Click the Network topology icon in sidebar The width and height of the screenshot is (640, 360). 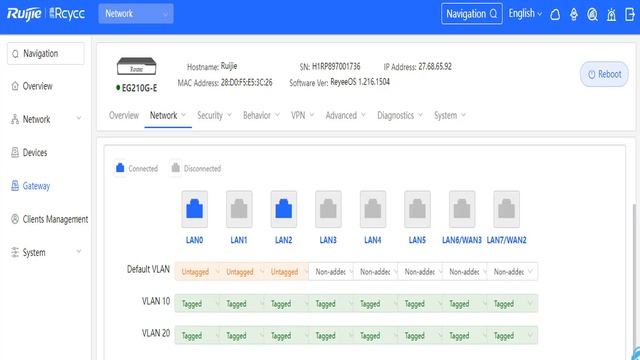[x=15, y=119]
